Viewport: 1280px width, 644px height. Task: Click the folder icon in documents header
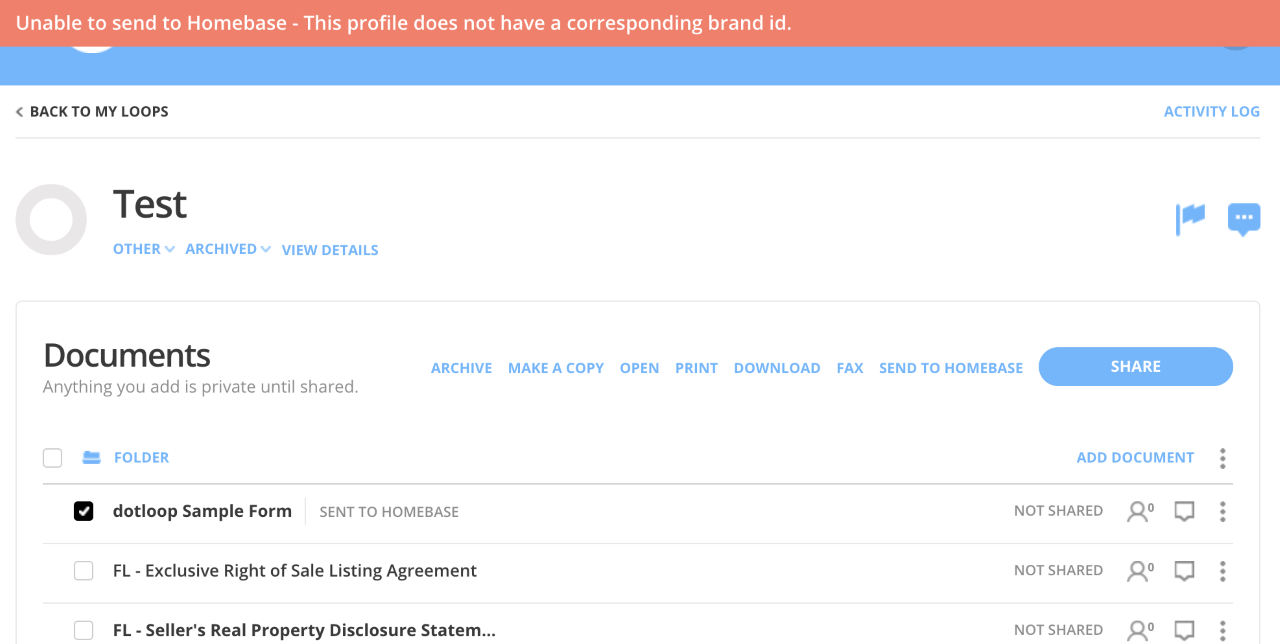(x=92, y=458)
